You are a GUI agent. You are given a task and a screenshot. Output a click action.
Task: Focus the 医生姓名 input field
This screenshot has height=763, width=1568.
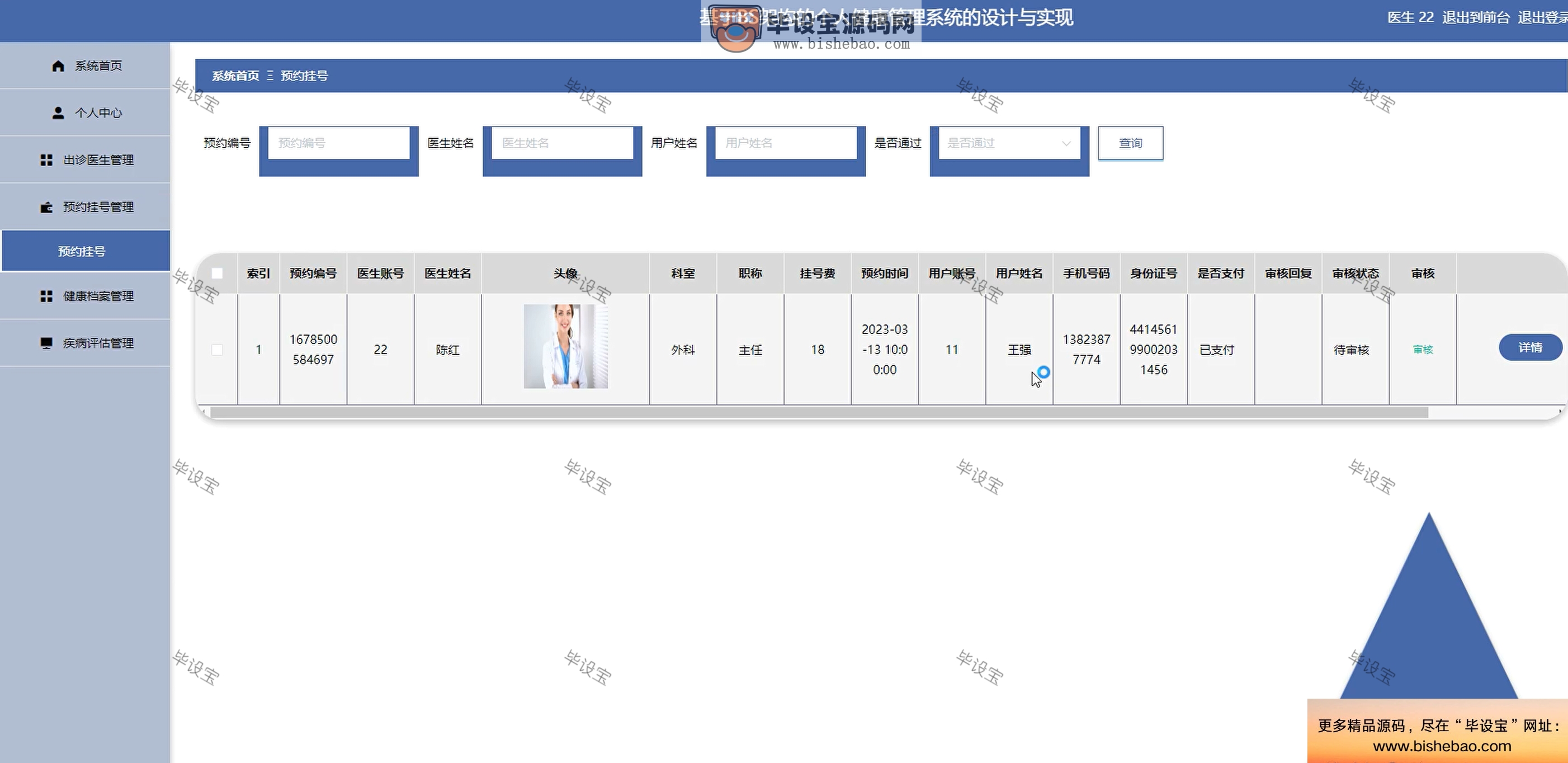pos(563,143)
